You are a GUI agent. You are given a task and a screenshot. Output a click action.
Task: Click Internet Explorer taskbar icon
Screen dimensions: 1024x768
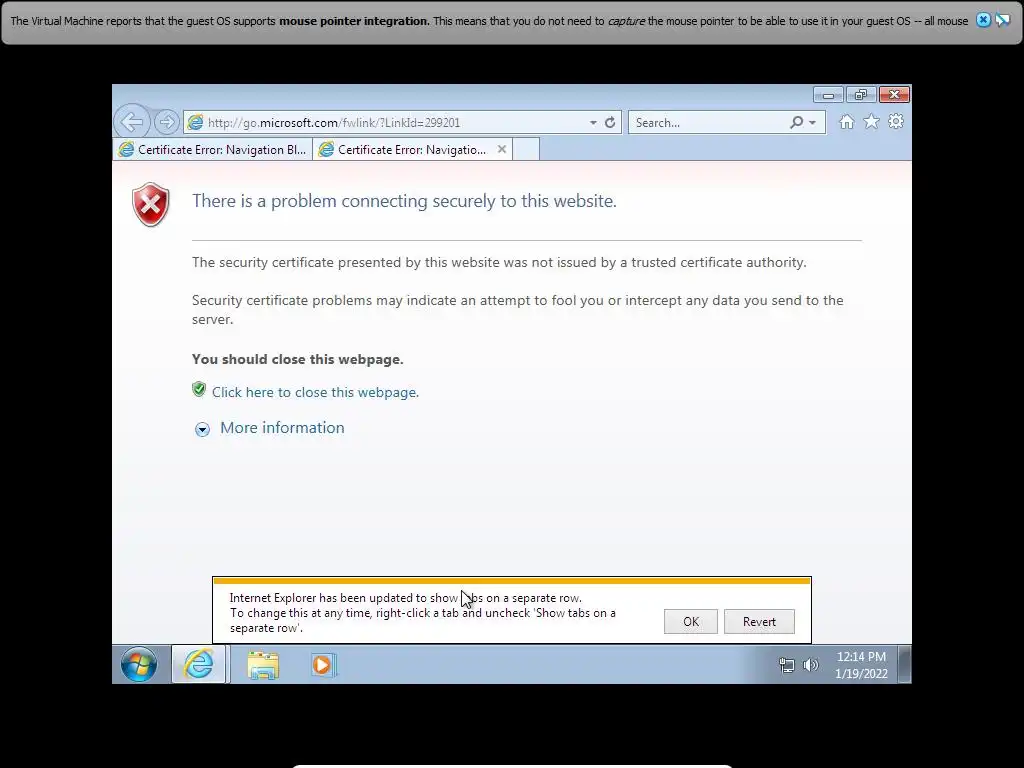tap(199, 665)
